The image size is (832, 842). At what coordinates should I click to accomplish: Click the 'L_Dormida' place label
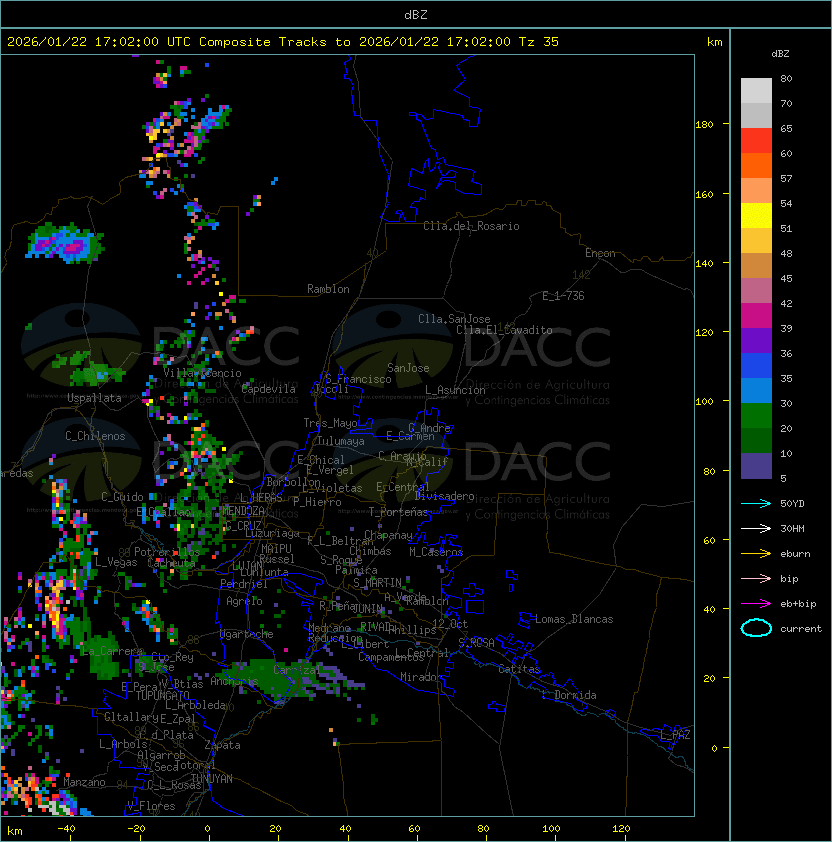[x=569, y=695]
